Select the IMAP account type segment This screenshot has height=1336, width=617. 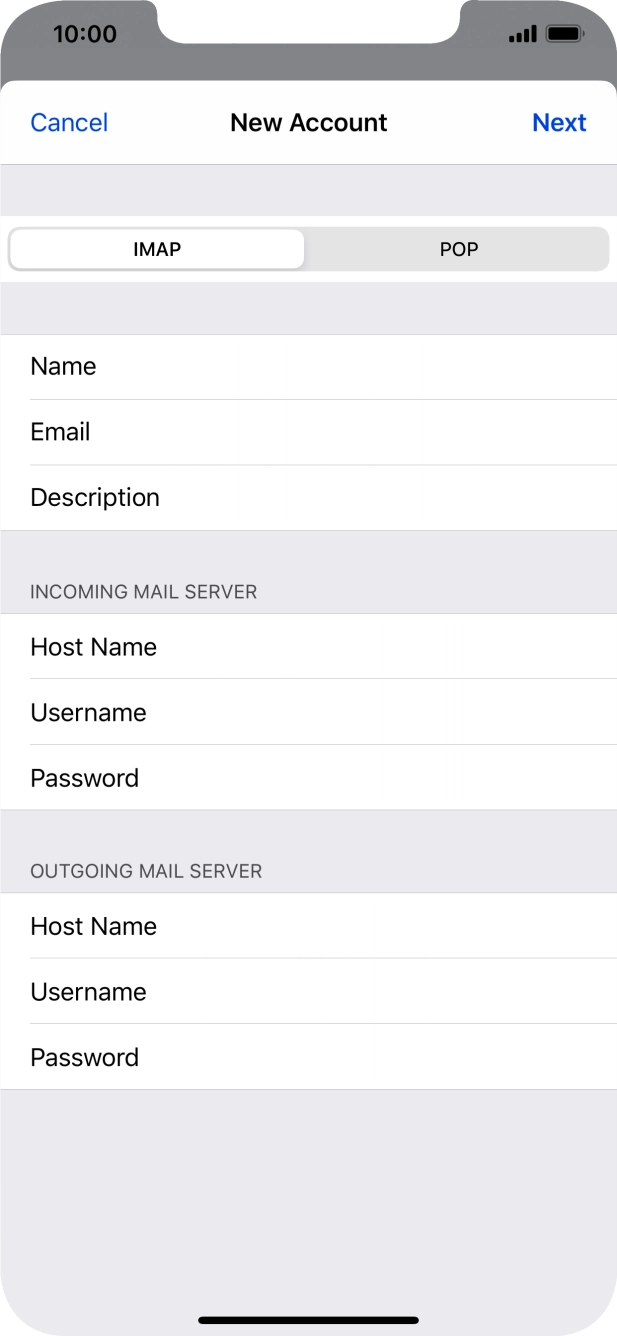pyautogui.click(x=157, y=249)
